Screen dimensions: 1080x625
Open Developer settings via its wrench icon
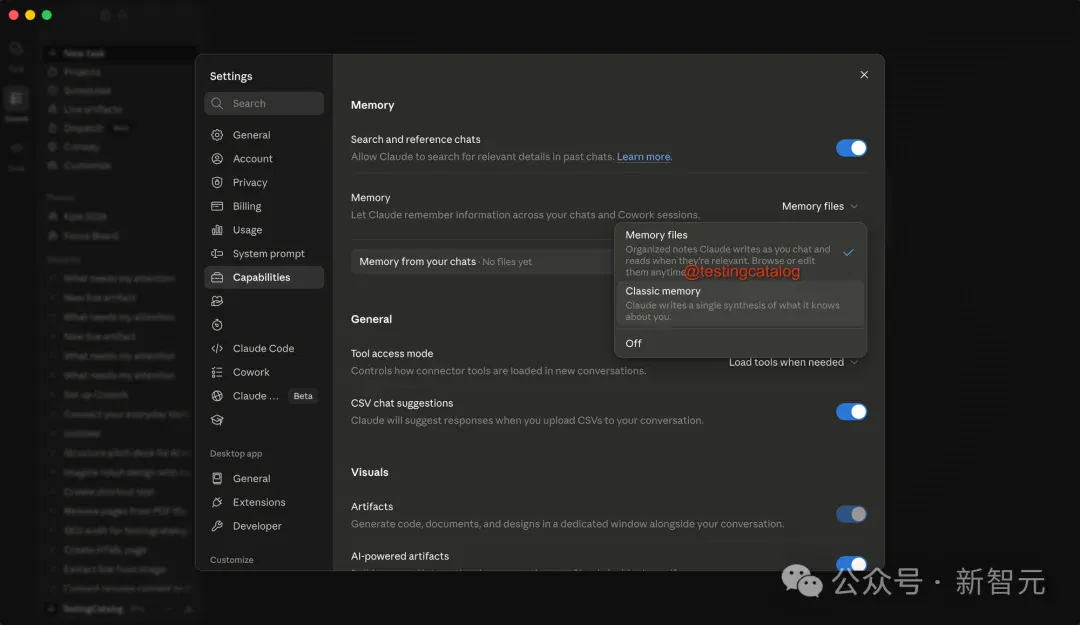[217, 526]
